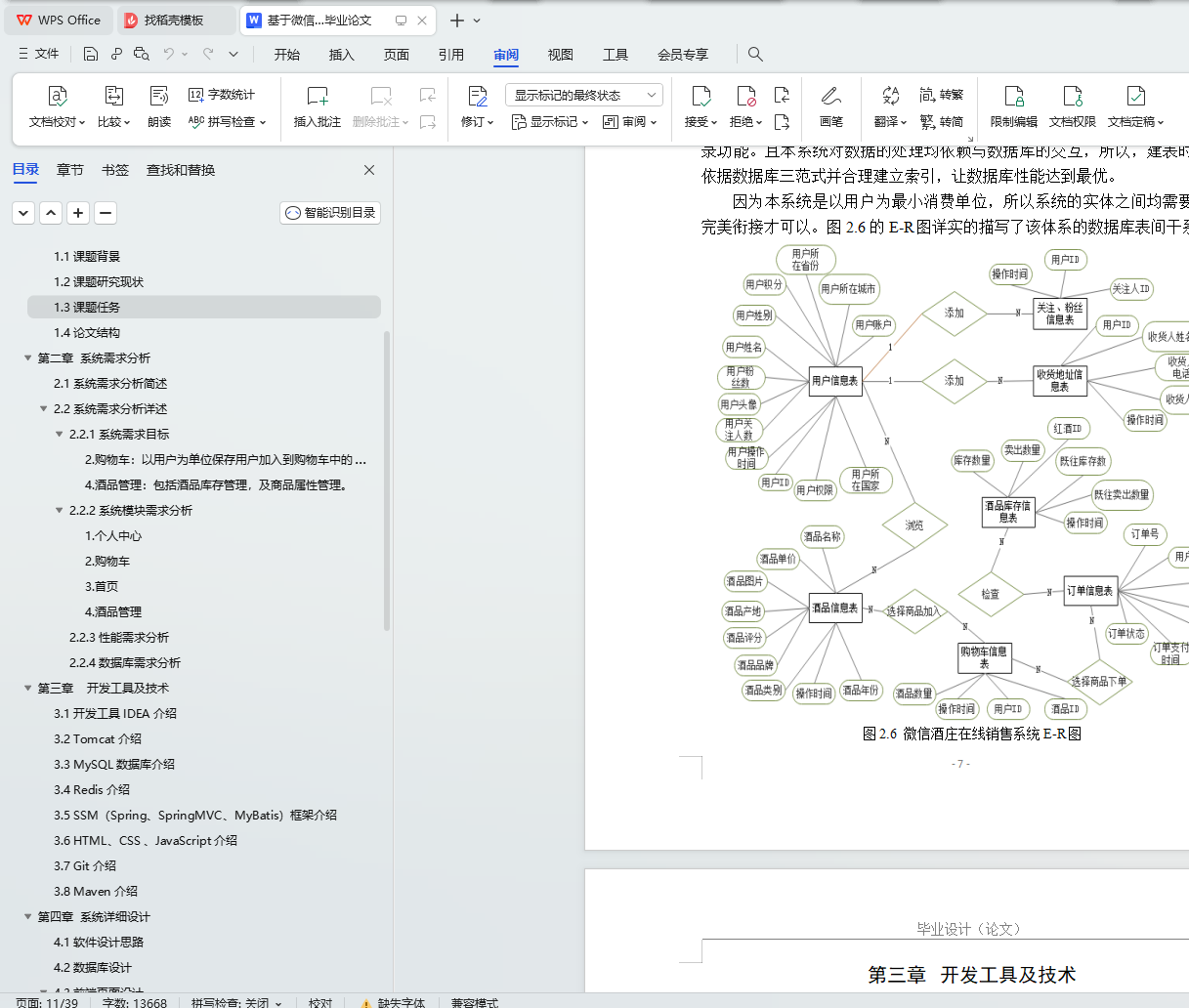
Task: Open the 开始 (Home) ribbon tab
Action: [x=287, y=55]
